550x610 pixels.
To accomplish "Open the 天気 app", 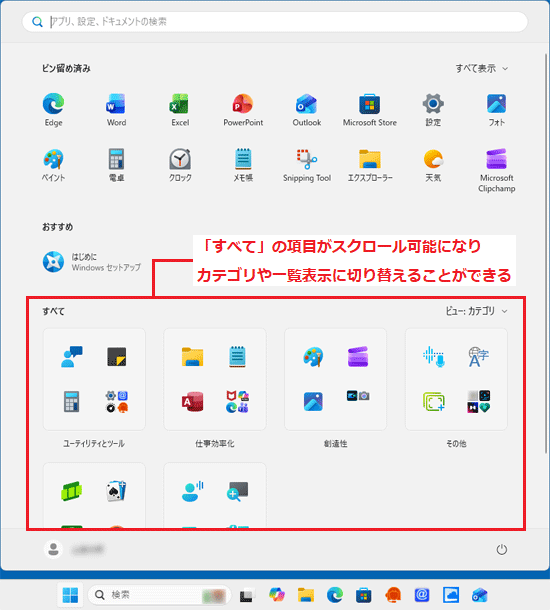I will [x=433, y=165].
